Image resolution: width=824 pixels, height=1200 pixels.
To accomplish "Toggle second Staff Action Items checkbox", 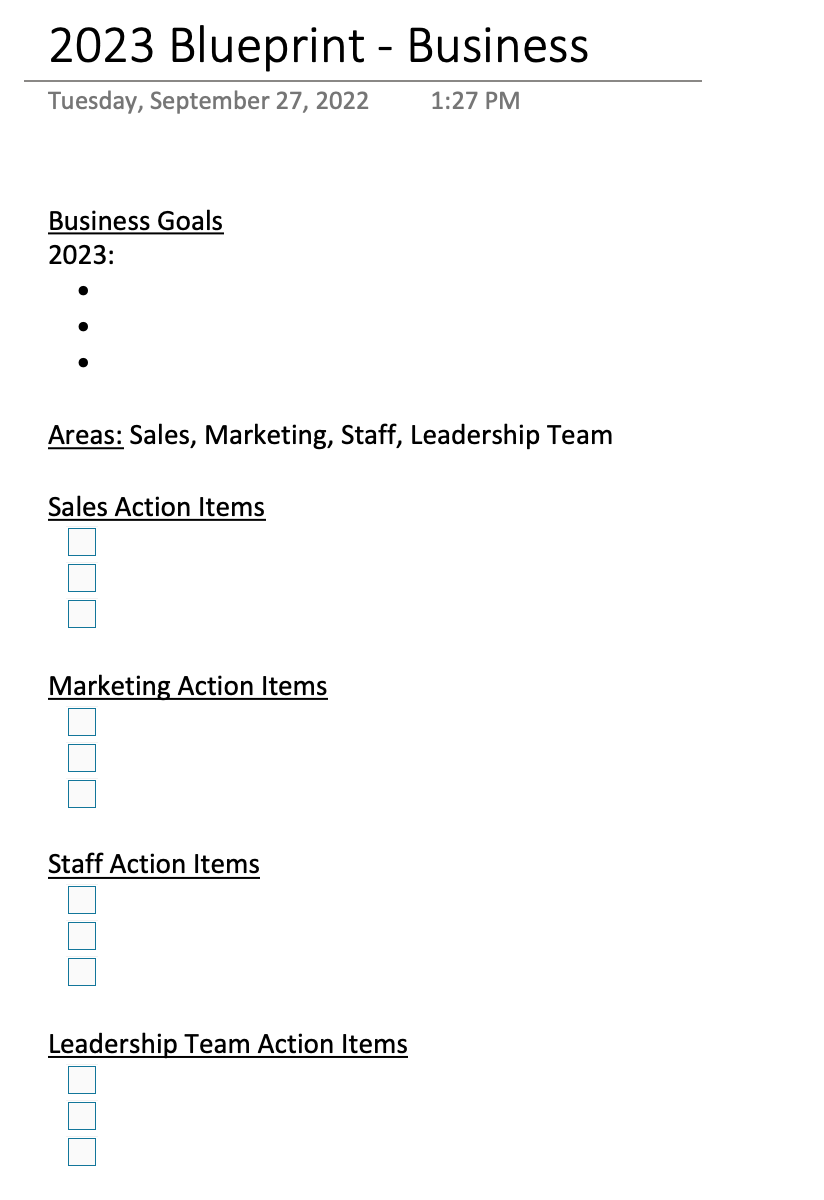I will coord(82,936).
